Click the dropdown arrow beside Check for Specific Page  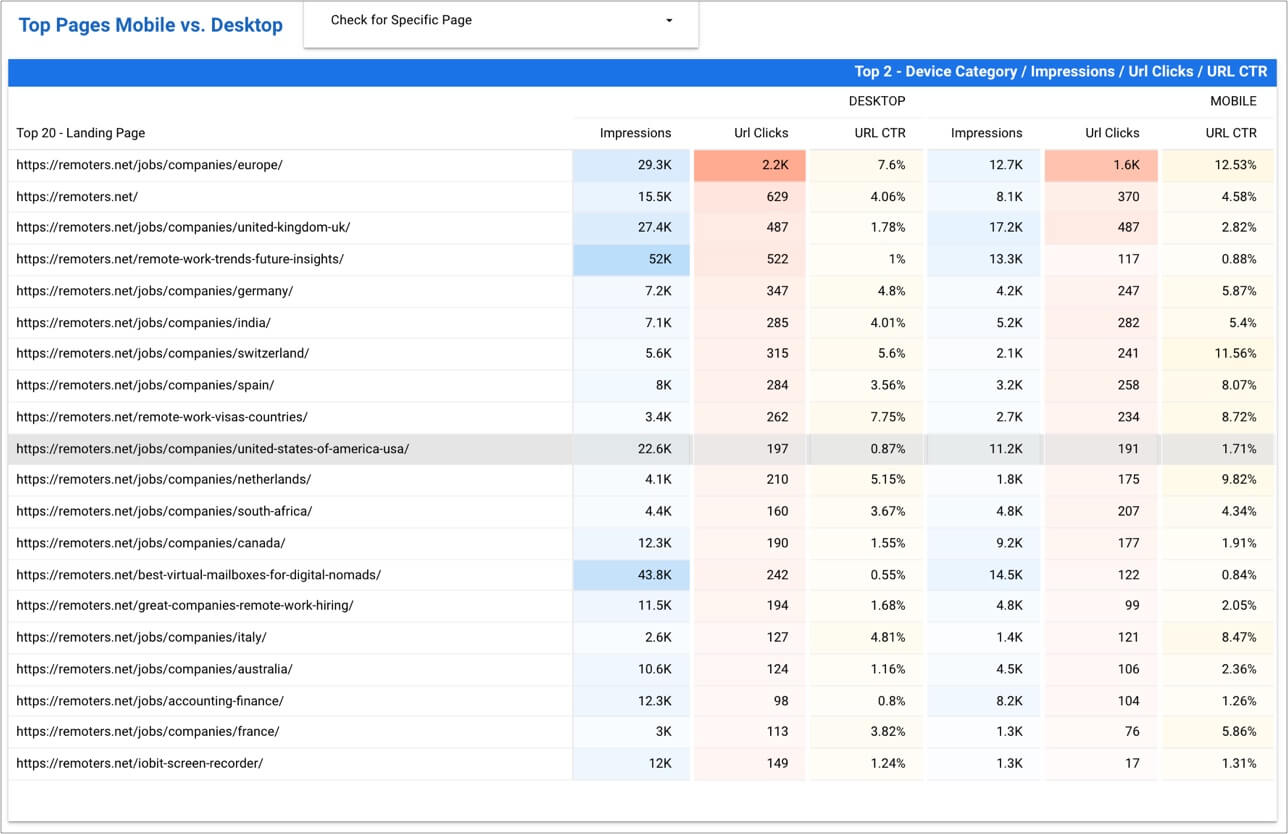(669, 20)
